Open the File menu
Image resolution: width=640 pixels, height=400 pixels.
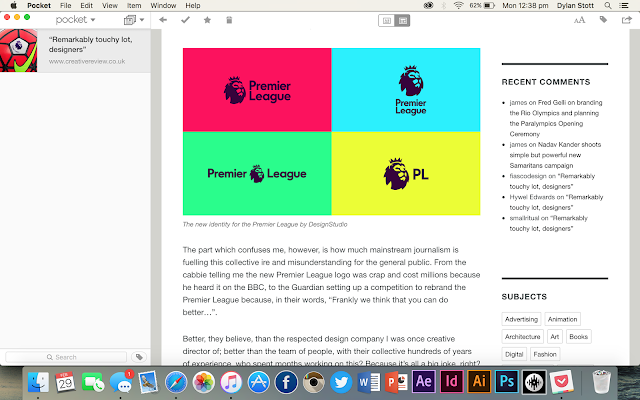(65, 5)
